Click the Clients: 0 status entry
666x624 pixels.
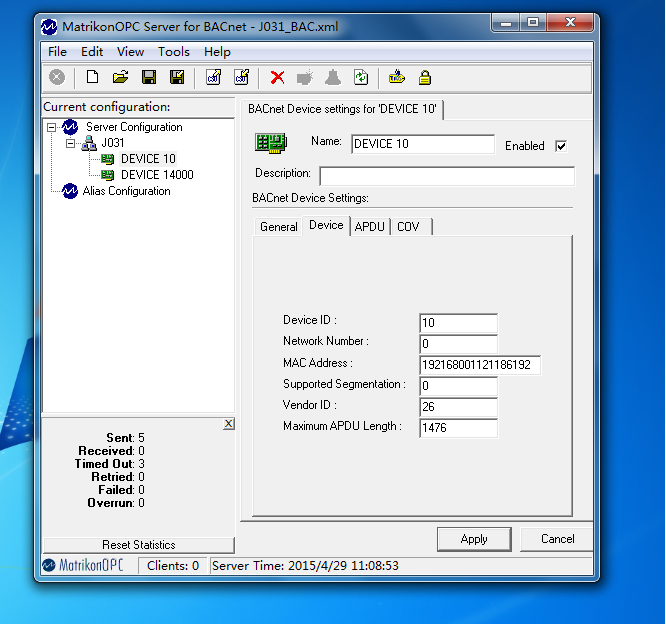pyautogui.click(x=172, y=566)
